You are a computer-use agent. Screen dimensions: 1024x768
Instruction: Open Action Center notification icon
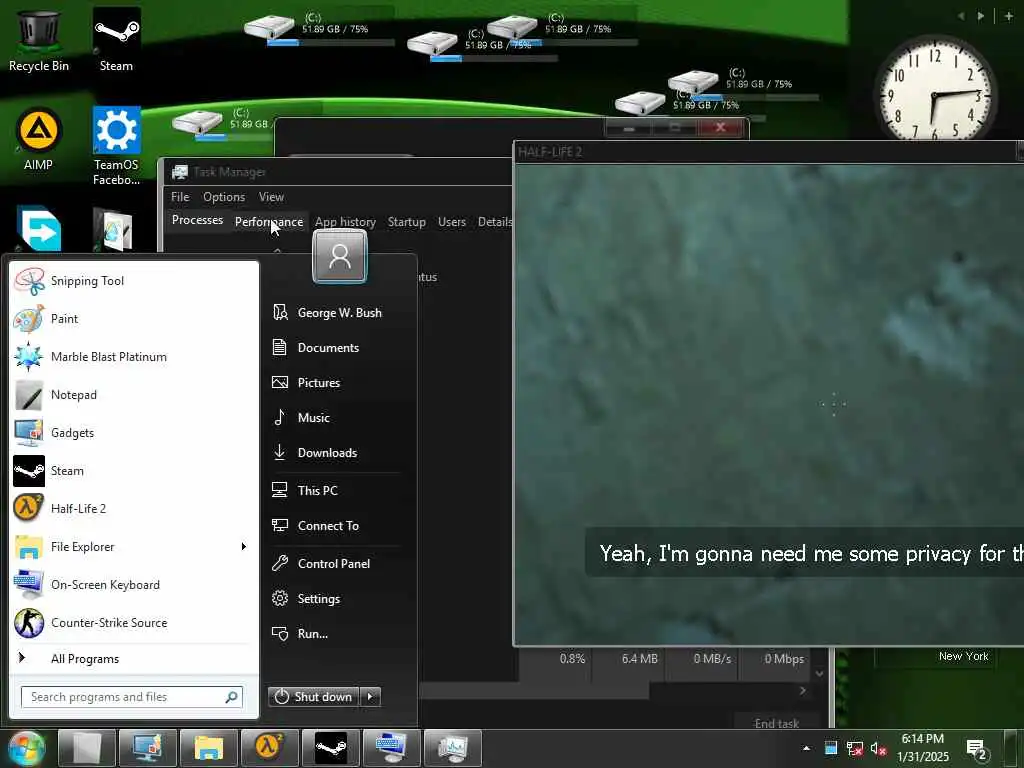976,750
